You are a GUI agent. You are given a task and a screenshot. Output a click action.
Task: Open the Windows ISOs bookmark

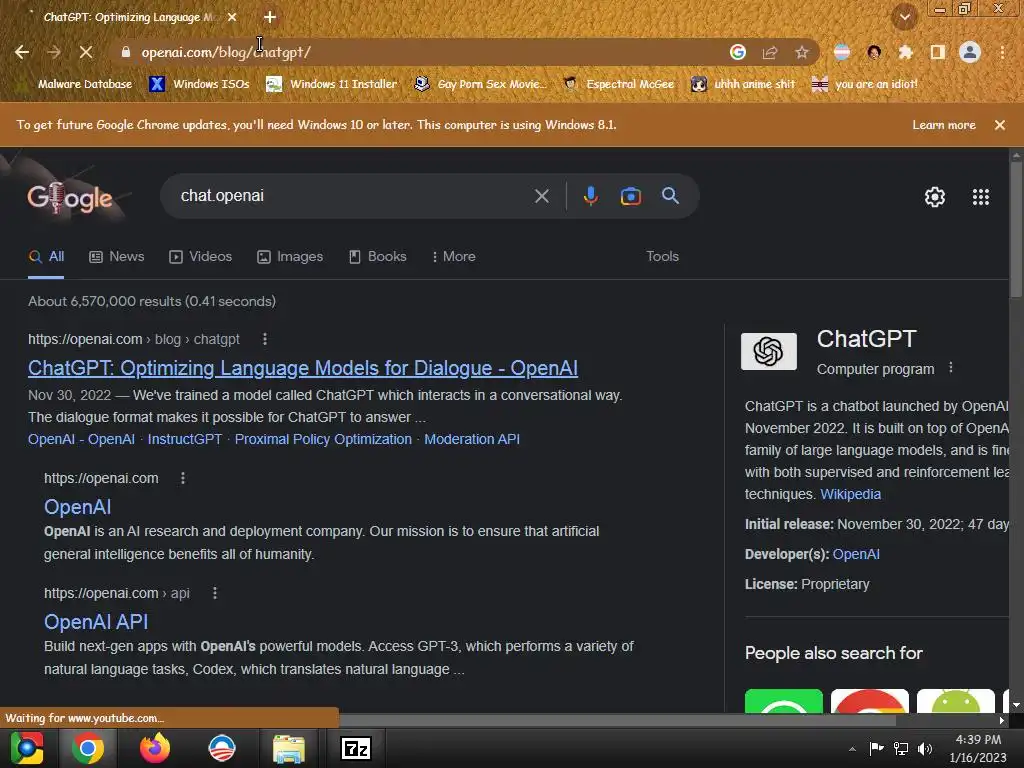[x=200, y=84]
